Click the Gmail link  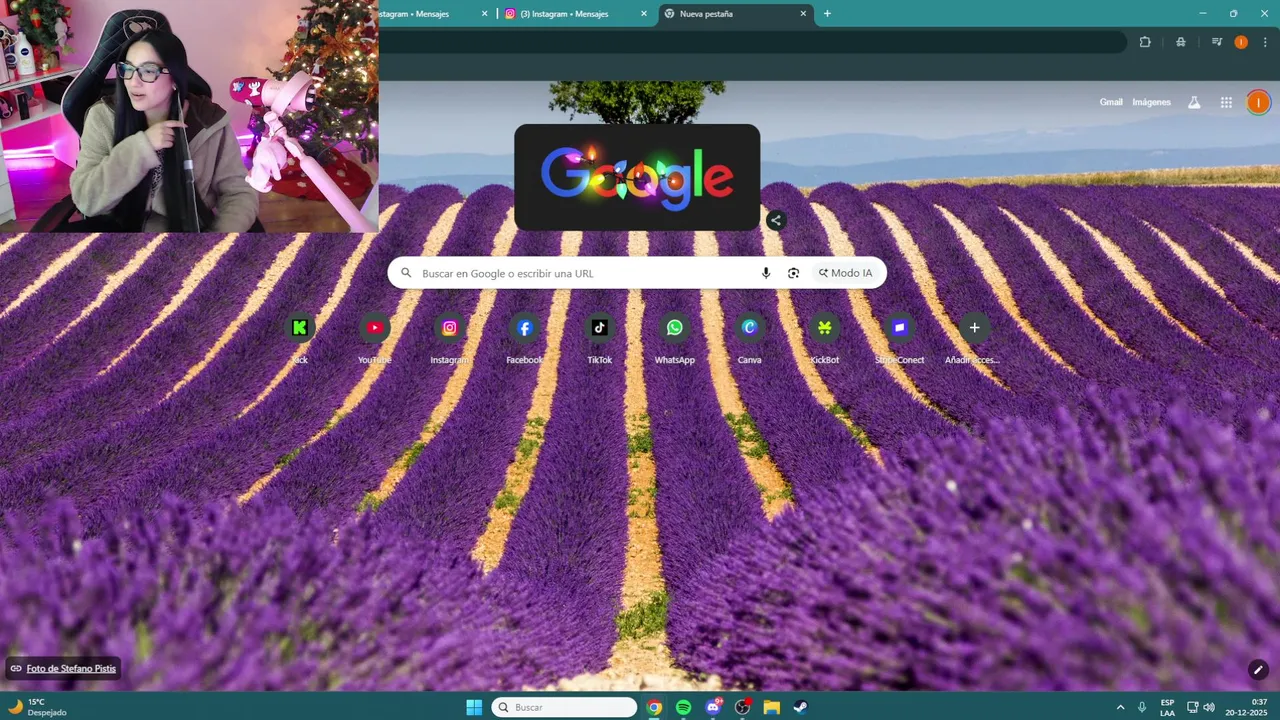(1111, 102)
